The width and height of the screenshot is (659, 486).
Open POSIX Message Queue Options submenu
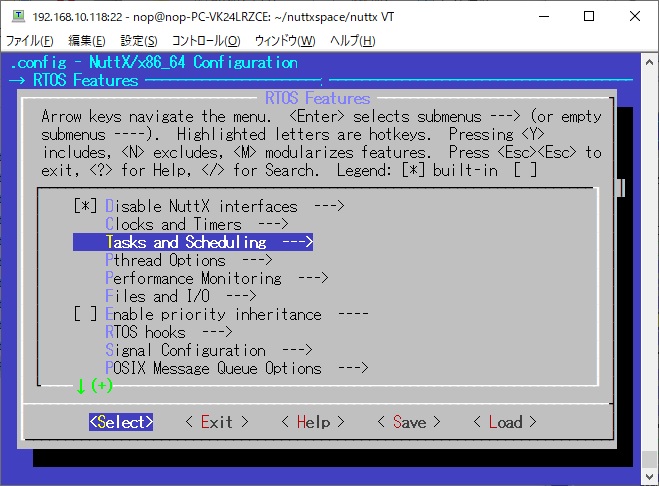[237, 368]
